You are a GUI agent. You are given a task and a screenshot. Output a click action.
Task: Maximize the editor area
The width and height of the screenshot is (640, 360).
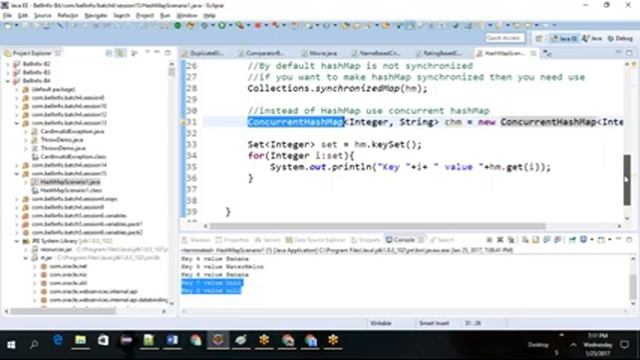pyautogui.click(x=629, y=53)
